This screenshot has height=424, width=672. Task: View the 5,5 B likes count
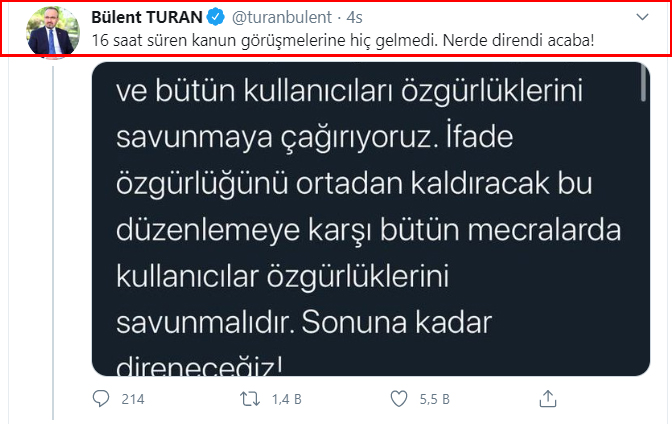435,400
